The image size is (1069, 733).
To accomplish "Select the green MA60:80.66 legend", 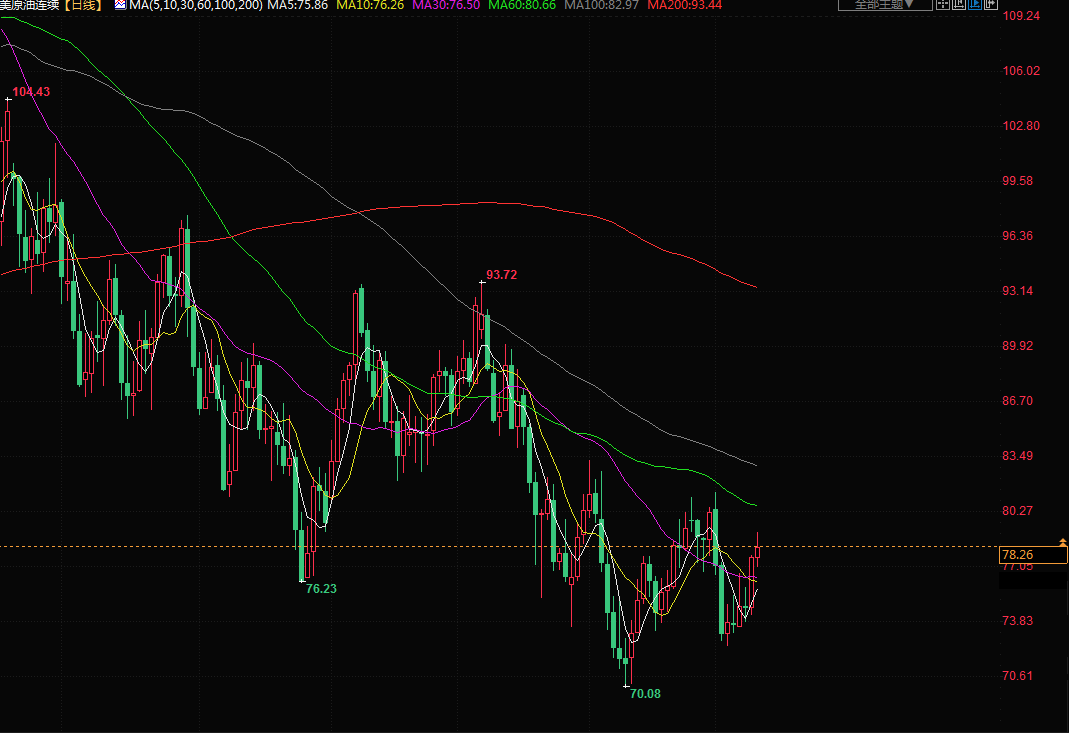I will pyautogui.click(x=521, y=5).
